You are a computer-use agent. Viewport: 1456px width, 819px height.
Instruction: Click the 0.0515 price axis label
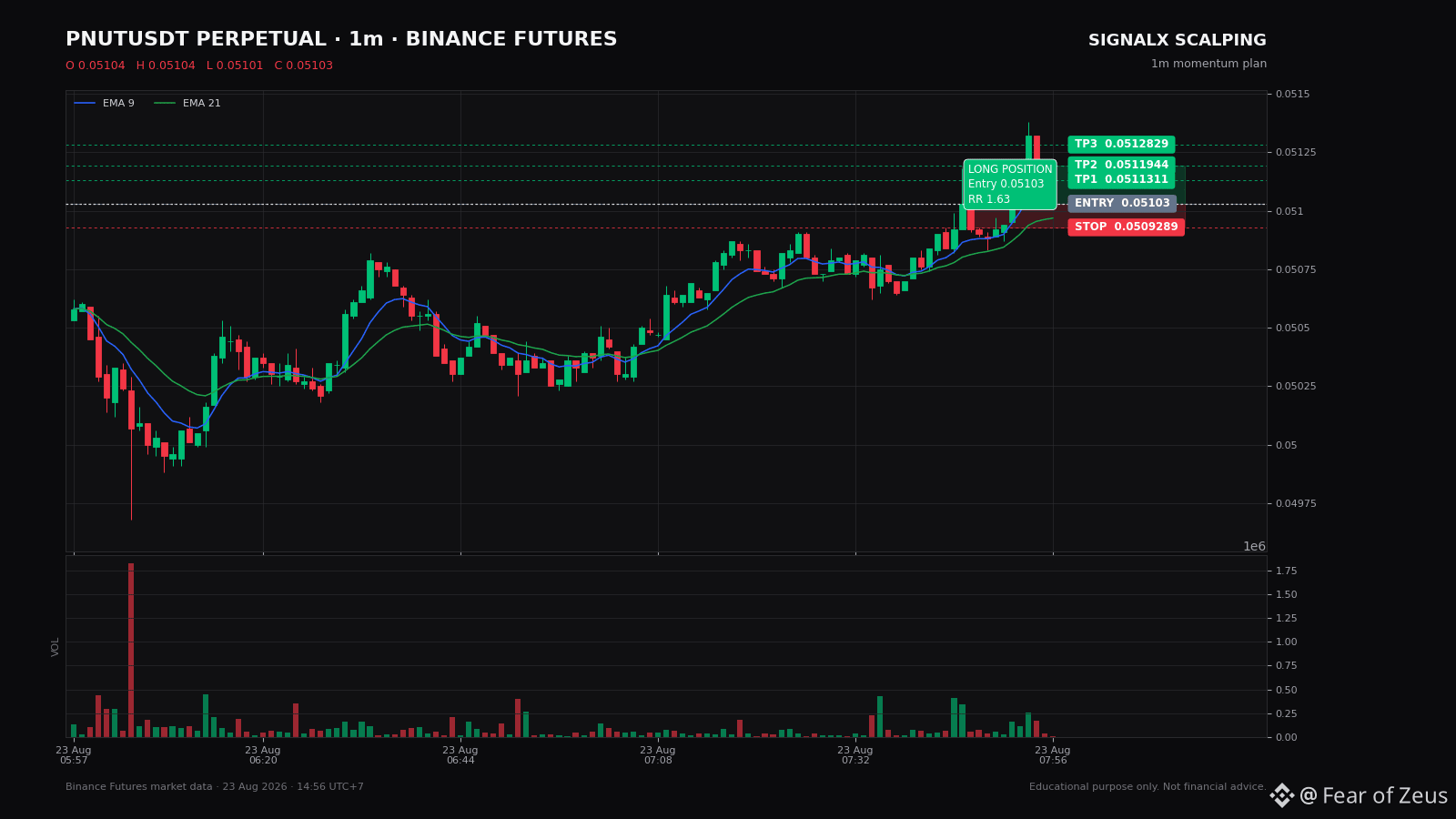(x=1293, y=94)
